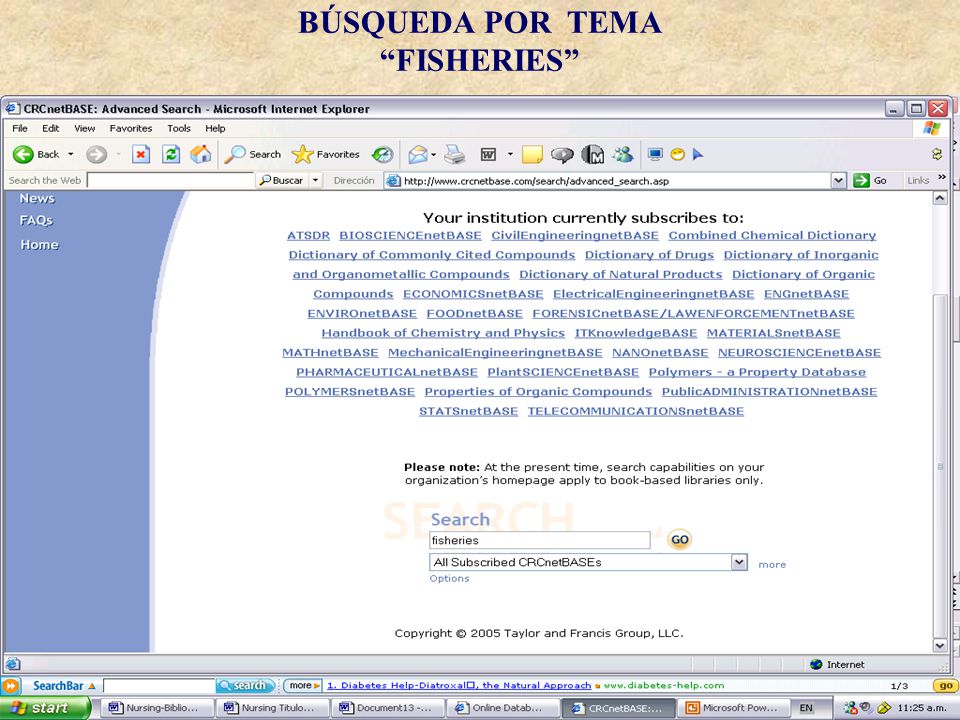Open the Favorites menu
This screenshot has width=960, height=720.
coord(130,129)
